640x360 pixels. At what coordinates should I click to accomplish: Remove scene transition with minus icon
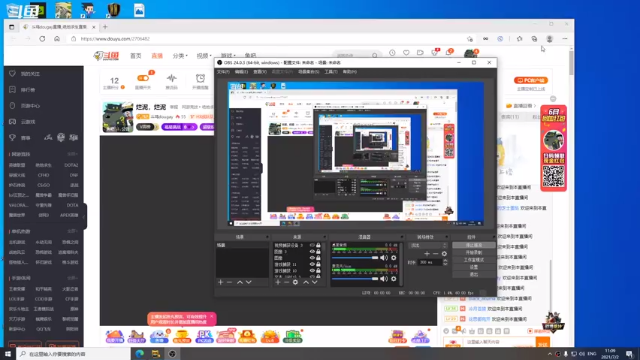tap(436, 253)
